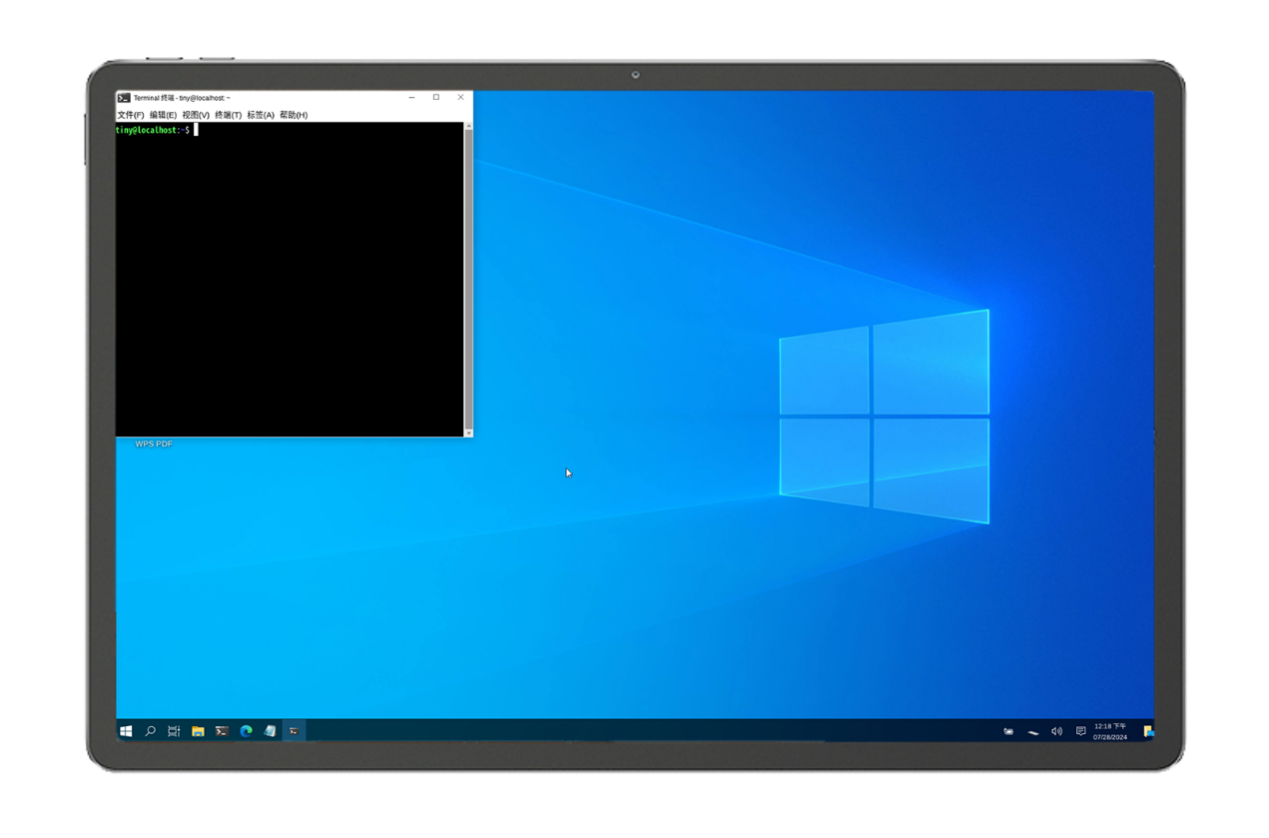Launch File Explorer from the taskbar
Viewport: 1269px width, 838px height.
click(198, 731)
